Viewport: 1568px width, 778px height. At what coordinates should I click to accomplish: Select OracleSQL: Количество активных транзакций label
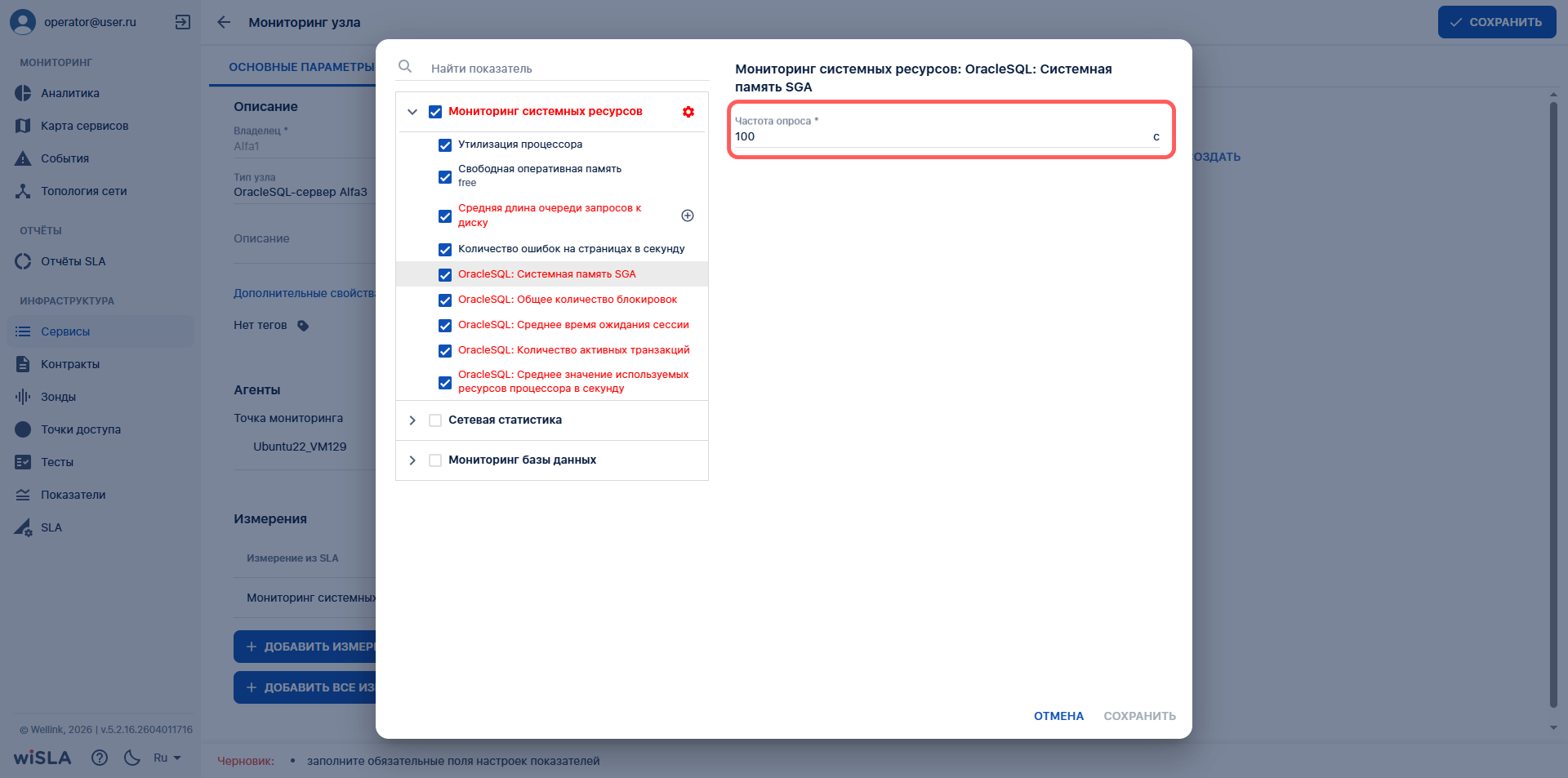point(574,350)
